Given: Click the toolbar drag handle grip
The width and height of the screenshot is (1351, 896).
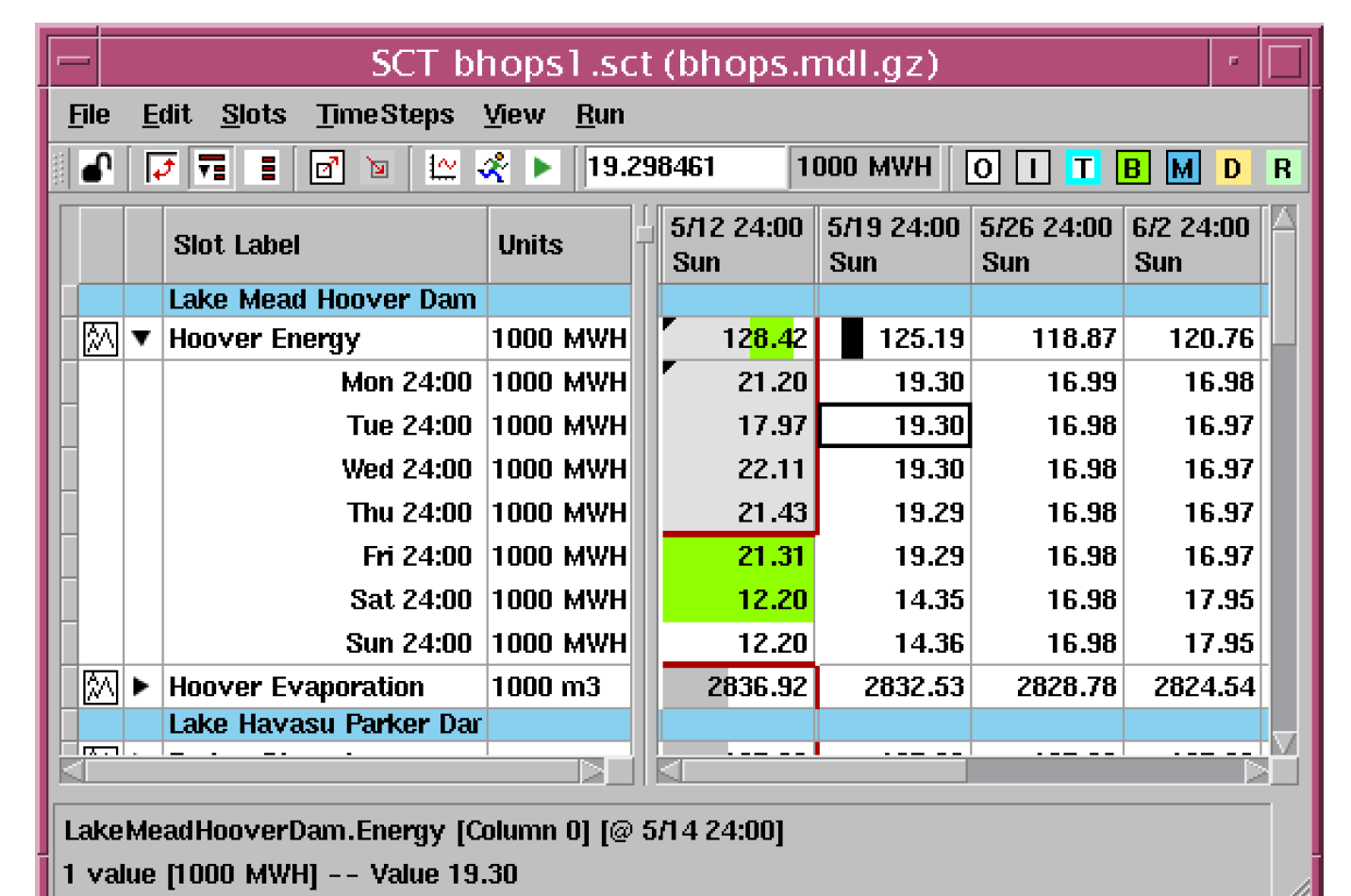Looking at the screenshot, I should 59,168.
